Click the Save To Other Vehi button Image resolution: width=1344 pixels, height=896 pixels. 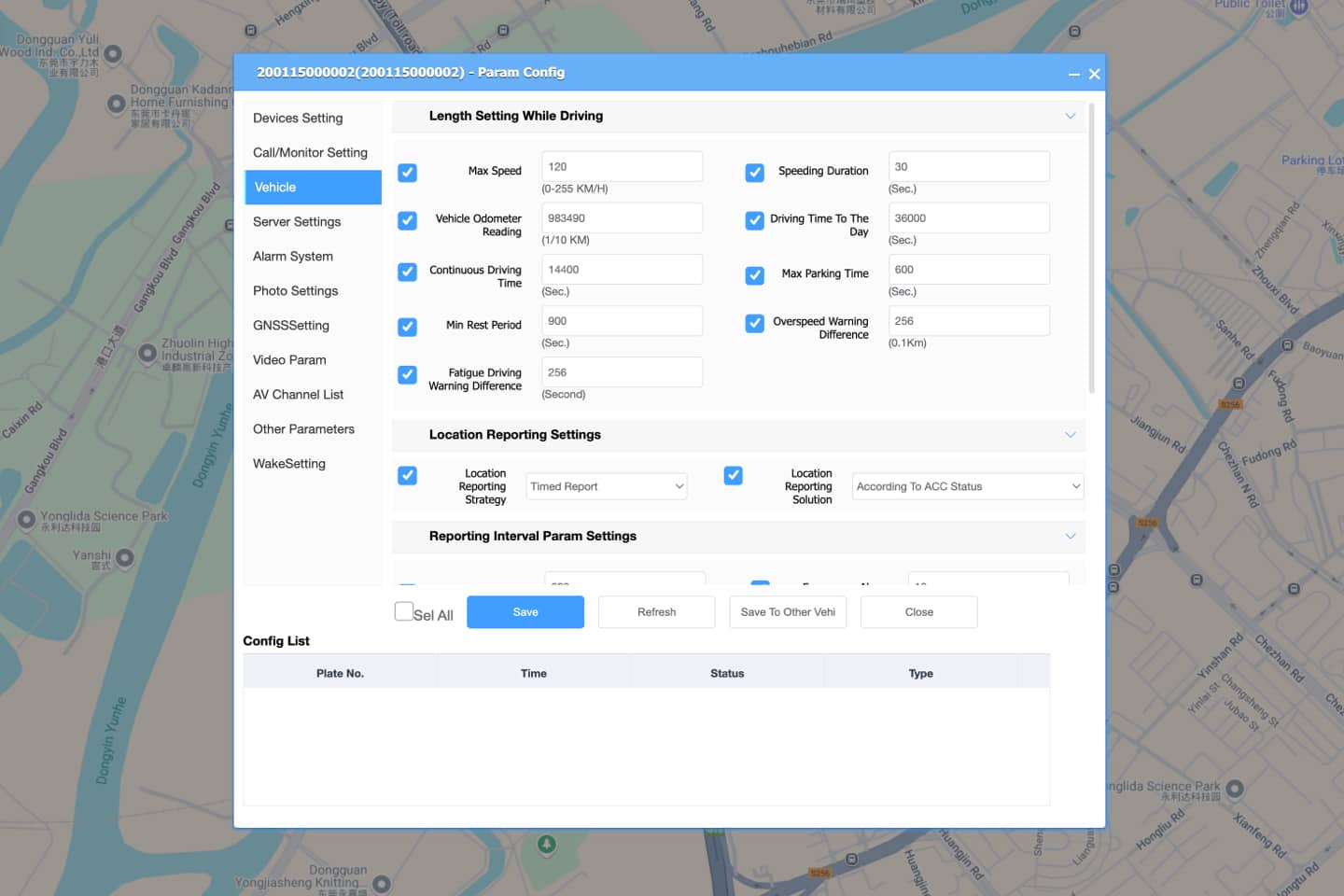[788, 612]
